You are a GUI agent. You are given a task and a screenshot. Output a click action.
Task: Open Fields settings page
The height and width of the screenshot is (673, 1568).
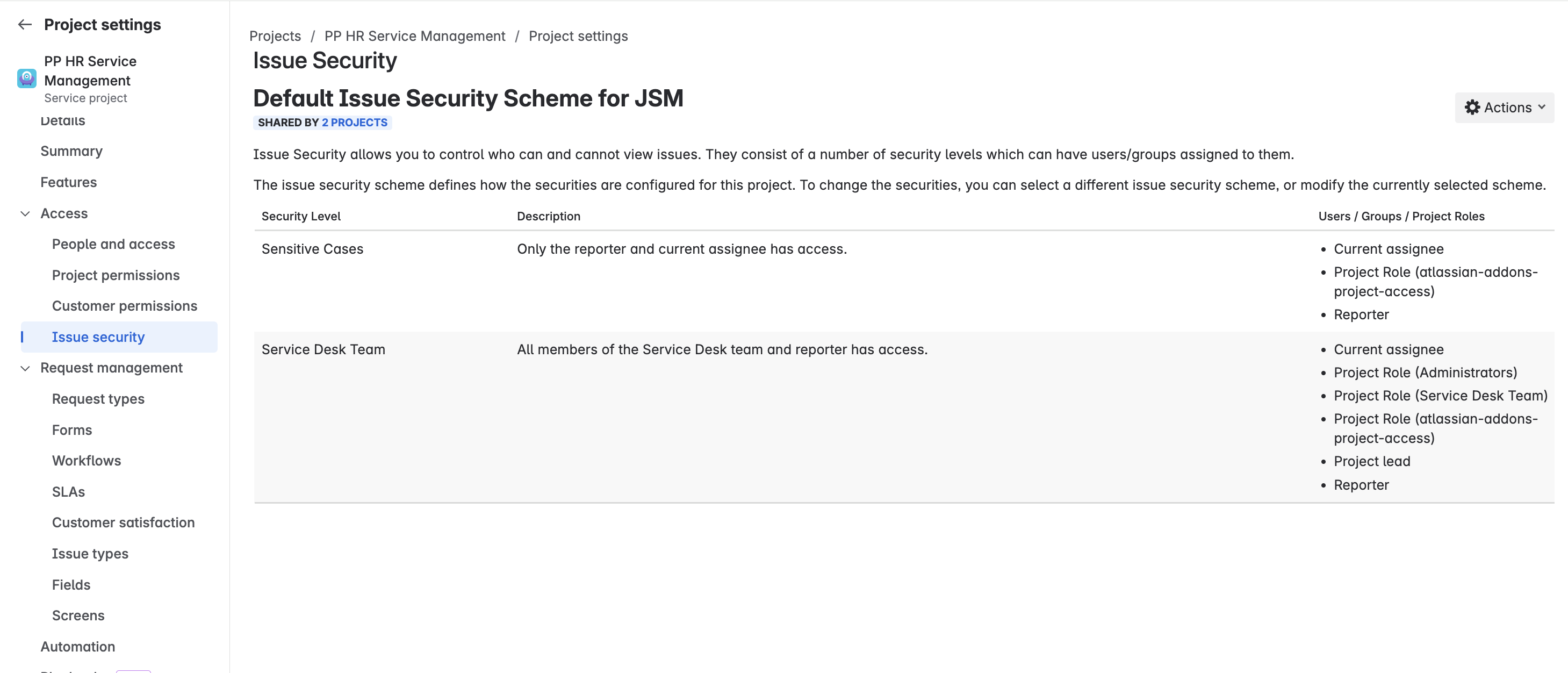[x=71, y=585]
